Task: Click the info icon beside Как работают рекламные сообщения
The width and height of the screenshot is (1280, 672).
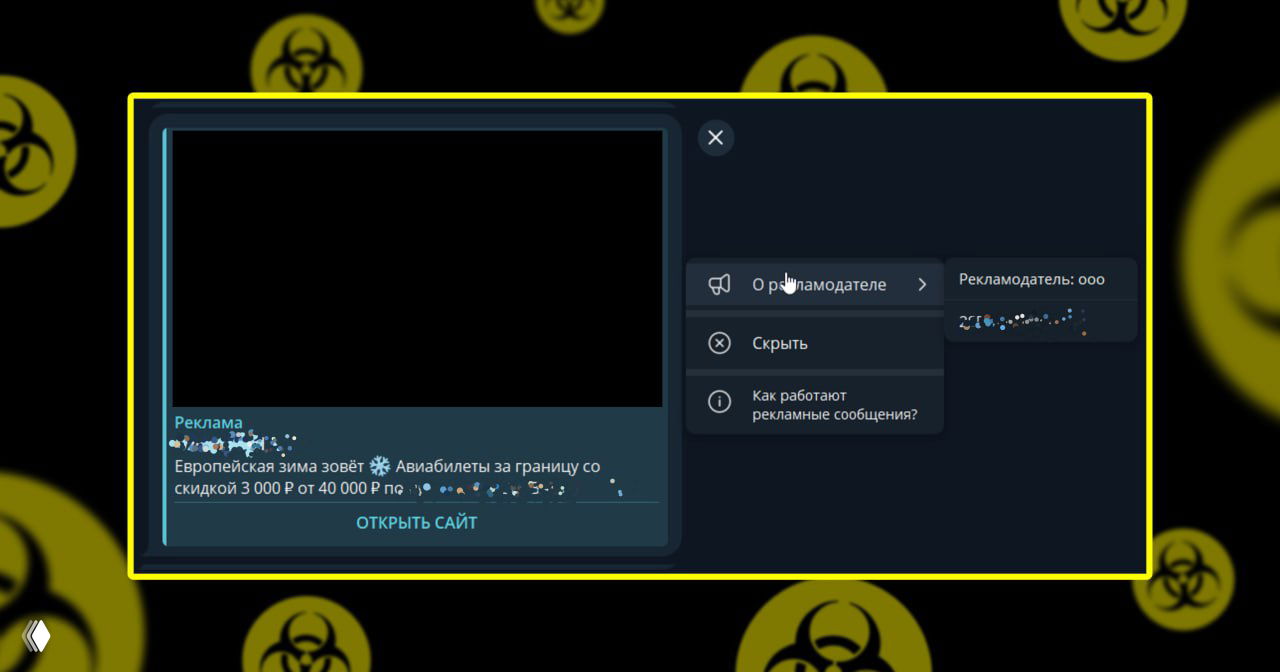Action: click(719, 403)
